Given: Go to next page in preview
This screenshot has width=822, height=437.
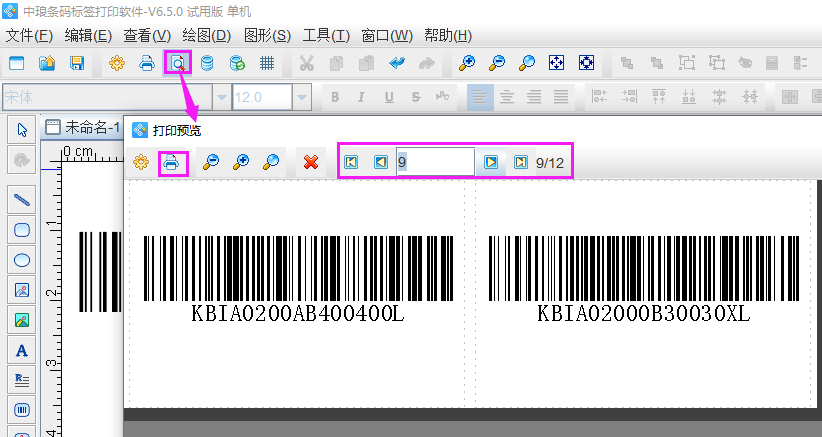Looking at the screenshot, I should pos(491,162).
